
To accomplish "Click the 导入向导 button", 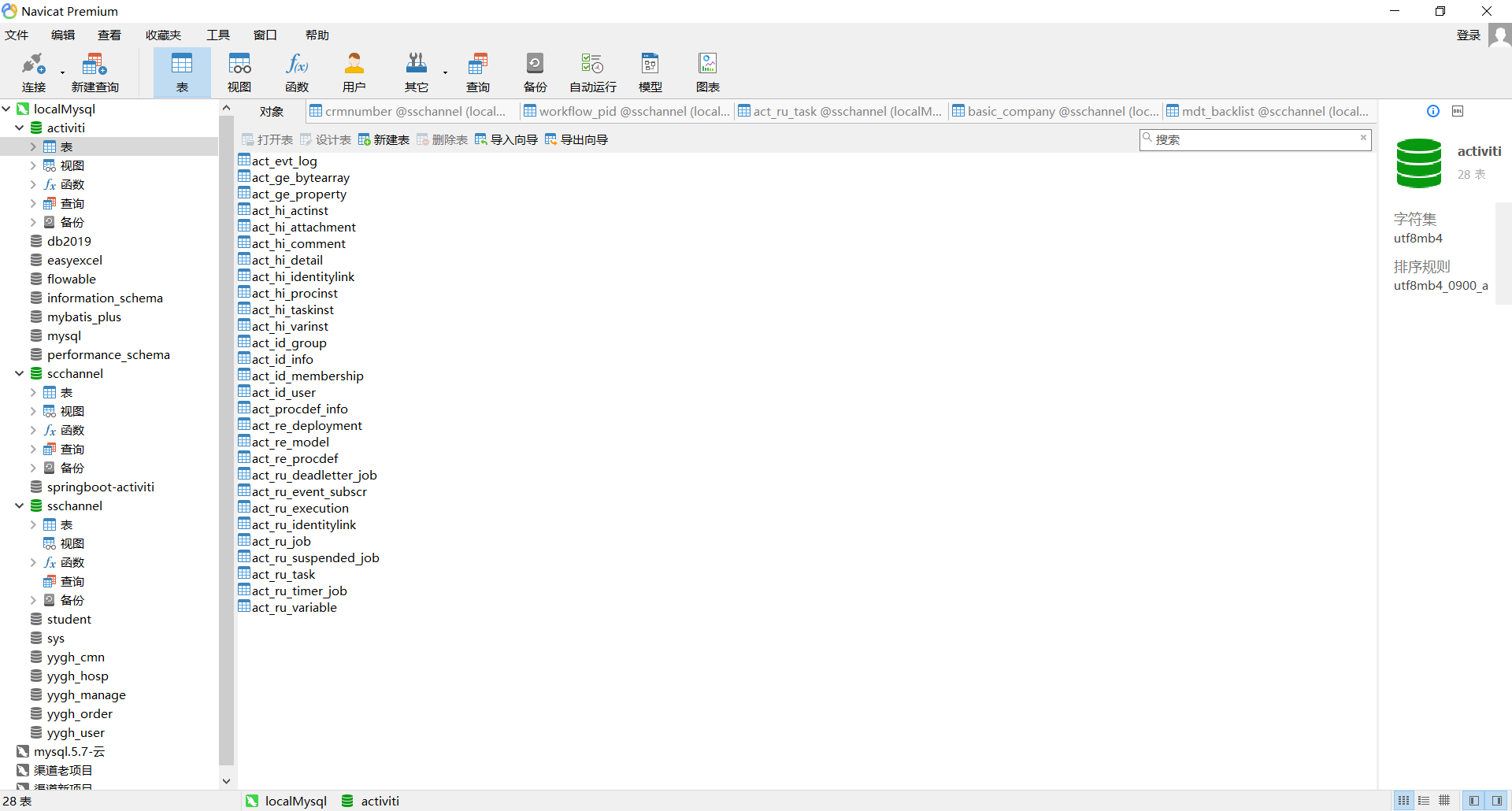I will [506, 139].
